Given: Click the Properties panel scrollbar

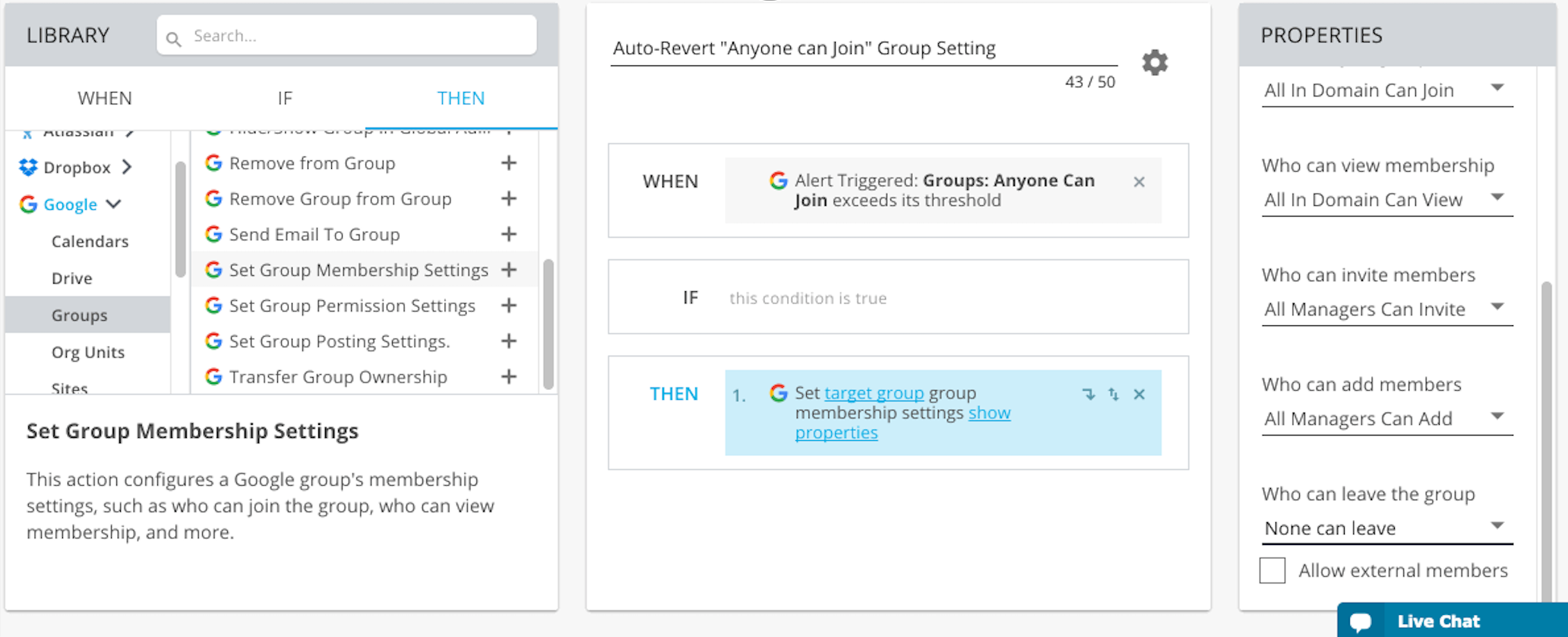Looking at the screenshot, I should (1546, 441).
